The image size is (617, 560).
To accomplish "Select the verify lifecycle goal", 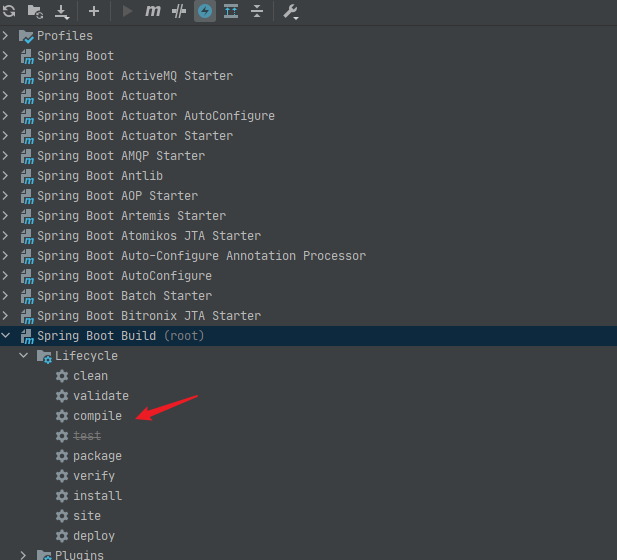I will 94,476.
